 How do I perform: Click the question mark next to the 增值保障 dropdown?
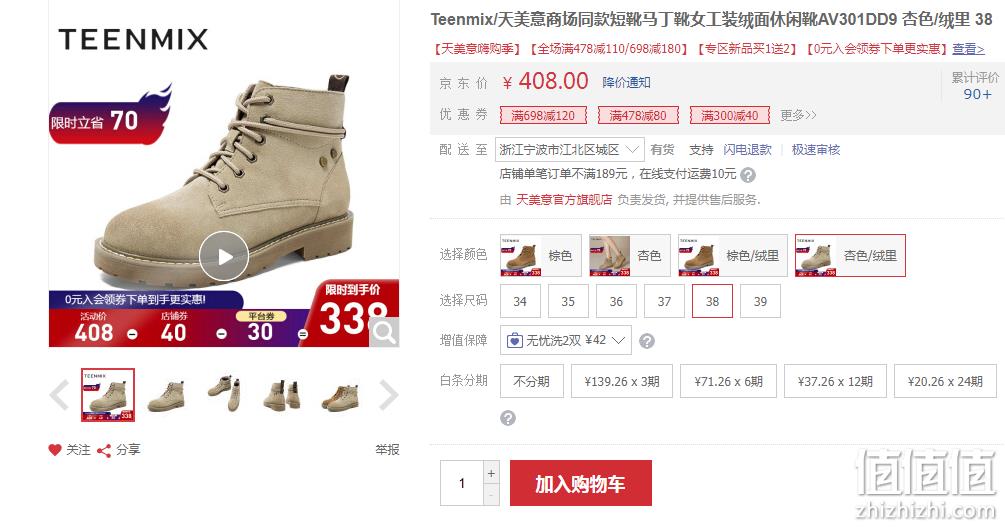[x=647, y=341]
